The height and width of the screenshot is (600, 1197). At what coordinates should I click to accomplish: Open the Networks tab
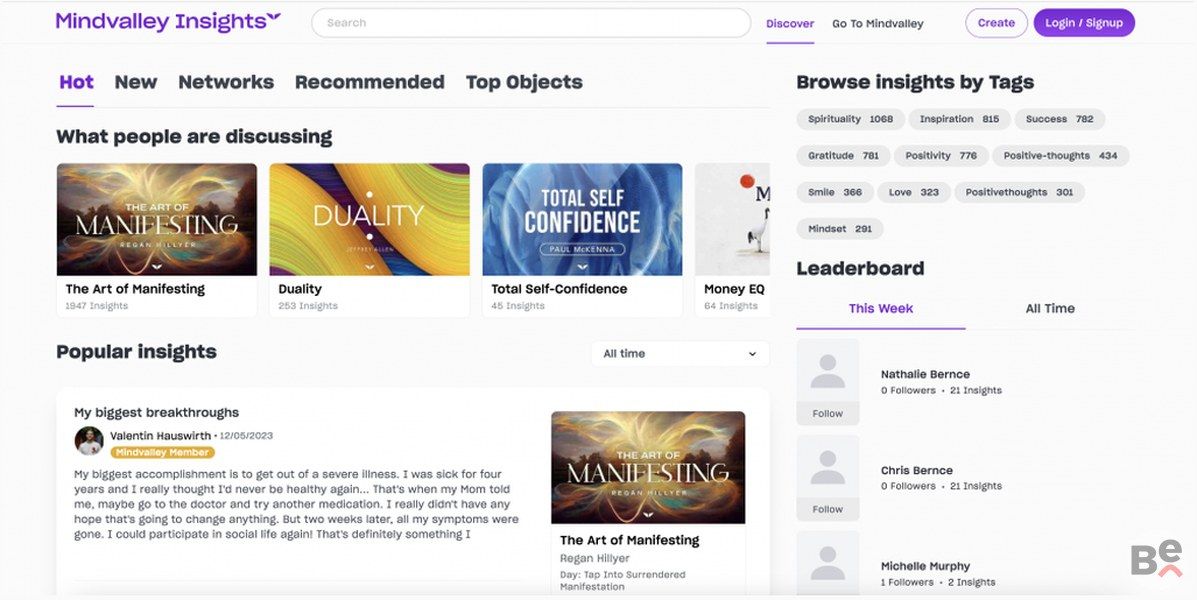point(226,82)
